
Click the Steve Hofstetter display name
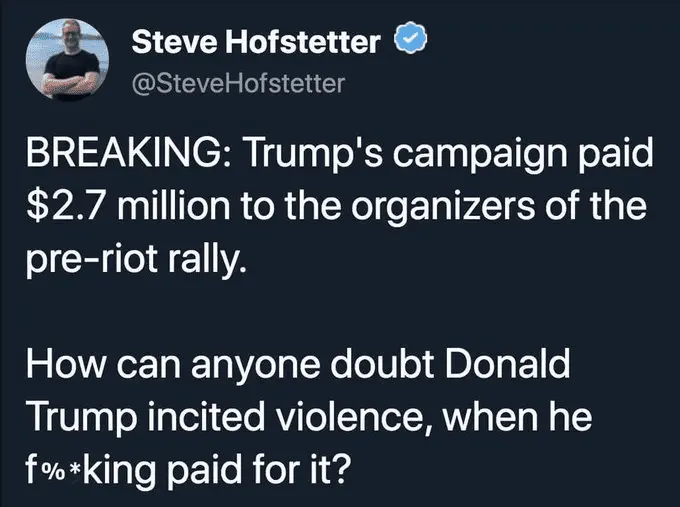point(256,43)
